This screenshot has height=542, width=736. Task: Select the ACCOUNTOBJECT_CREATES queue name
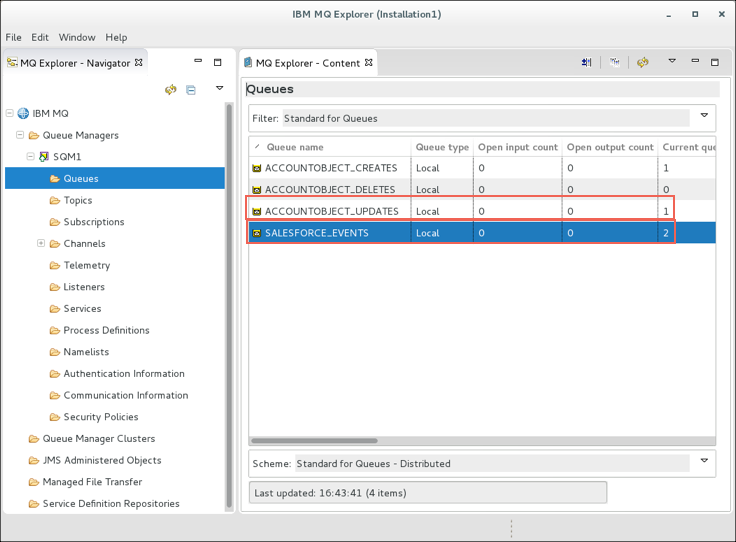point(331,168)
